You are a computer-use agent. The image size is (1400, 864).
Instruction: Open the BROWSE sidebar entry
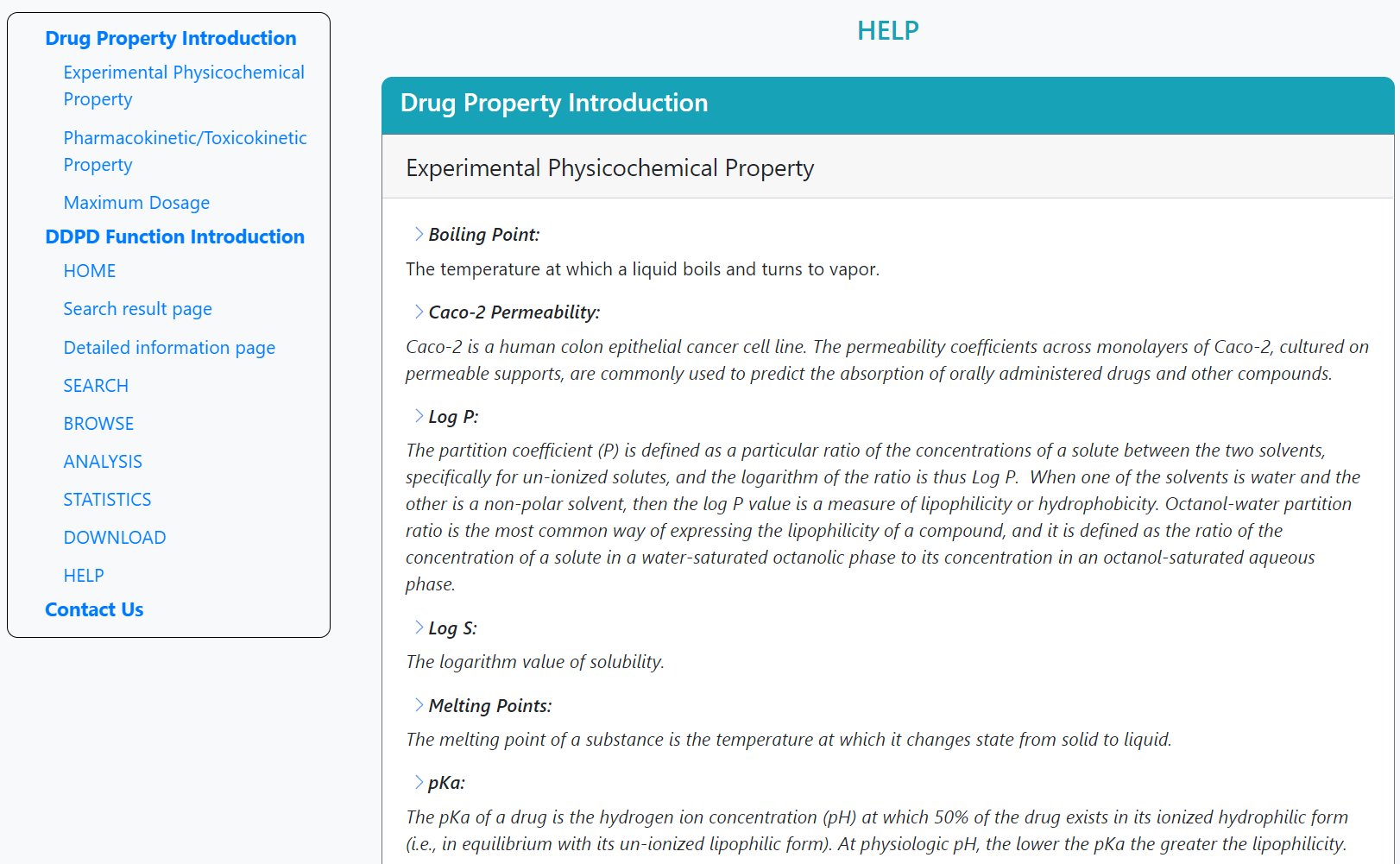click(98, 424)
